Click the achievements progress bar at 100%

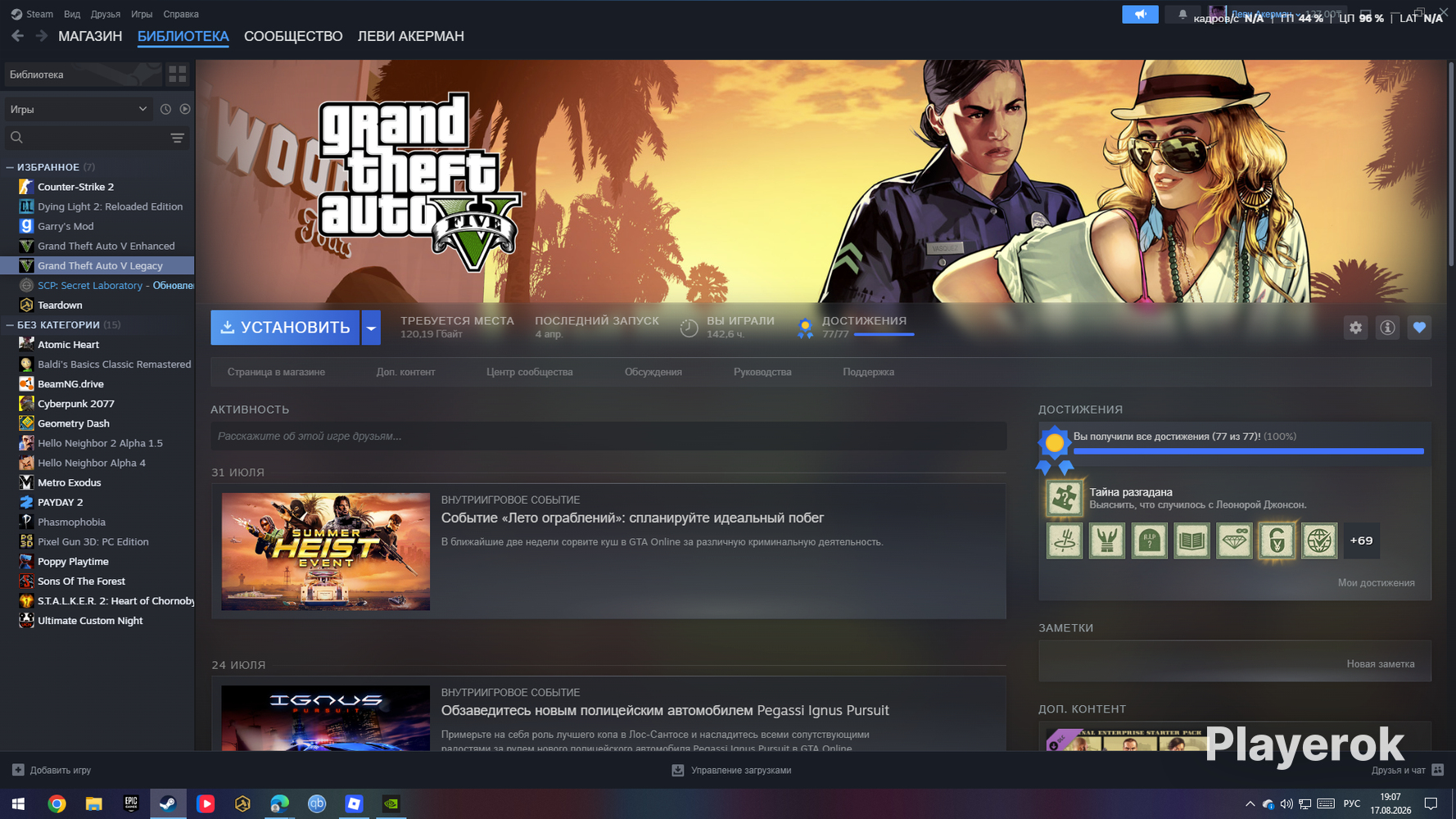coord(1249,451)
